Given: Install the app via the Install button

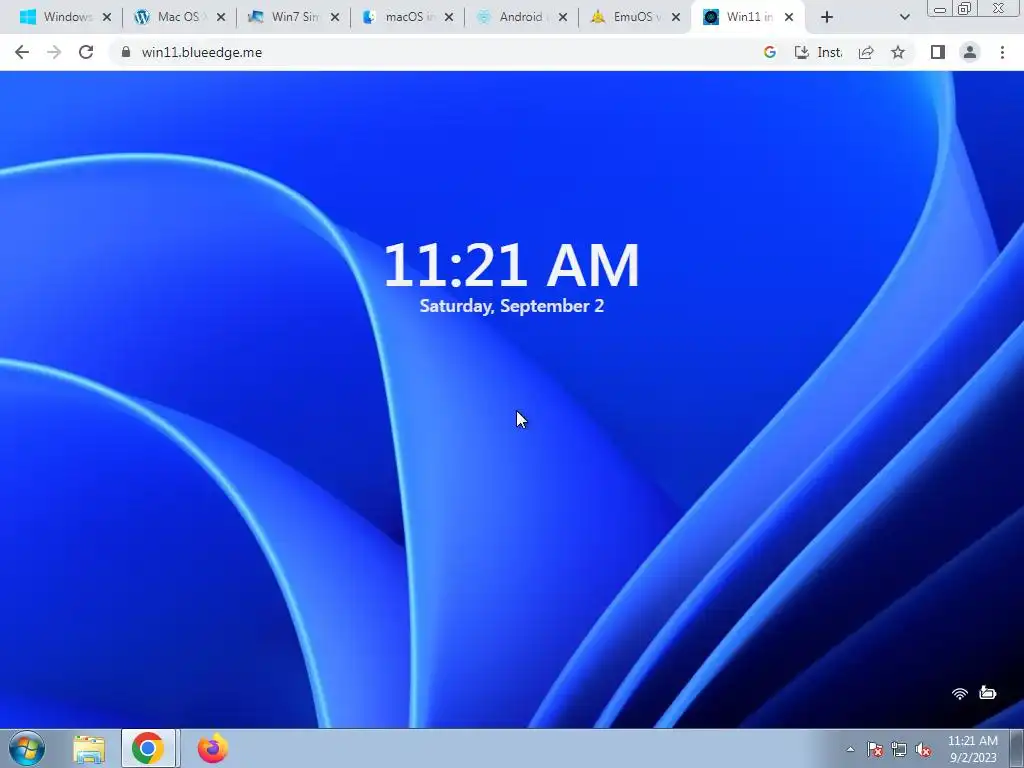Looking at the screenshot, I should pyautogui.click(x=818, y=52).
